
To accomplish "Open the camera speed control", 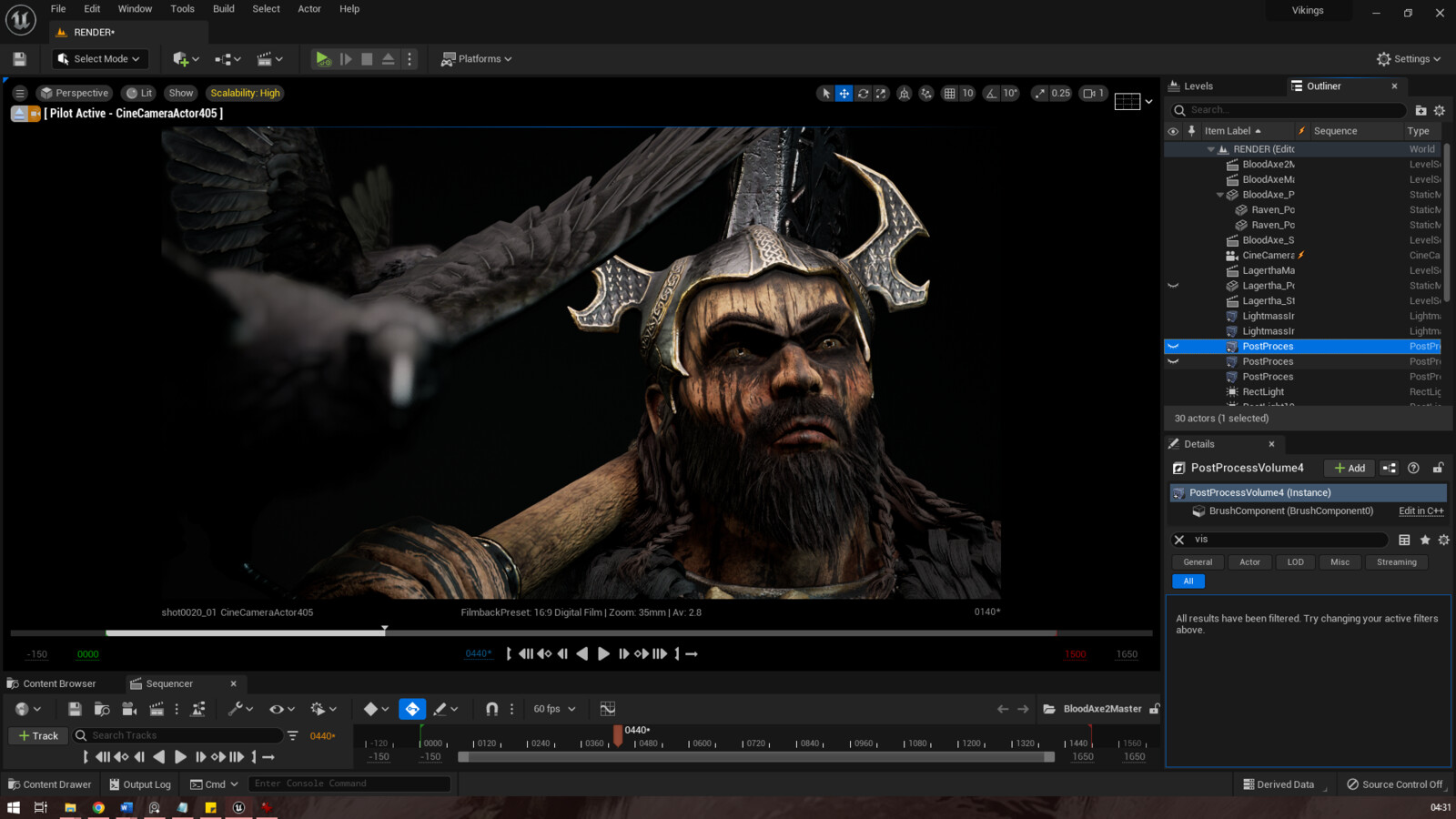I will (1093, 93).
